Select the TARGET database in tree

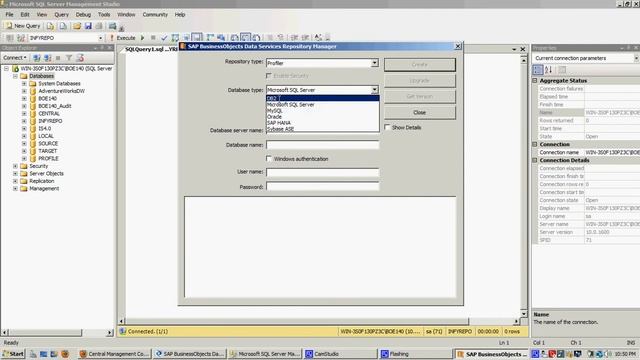pos(47,151)
